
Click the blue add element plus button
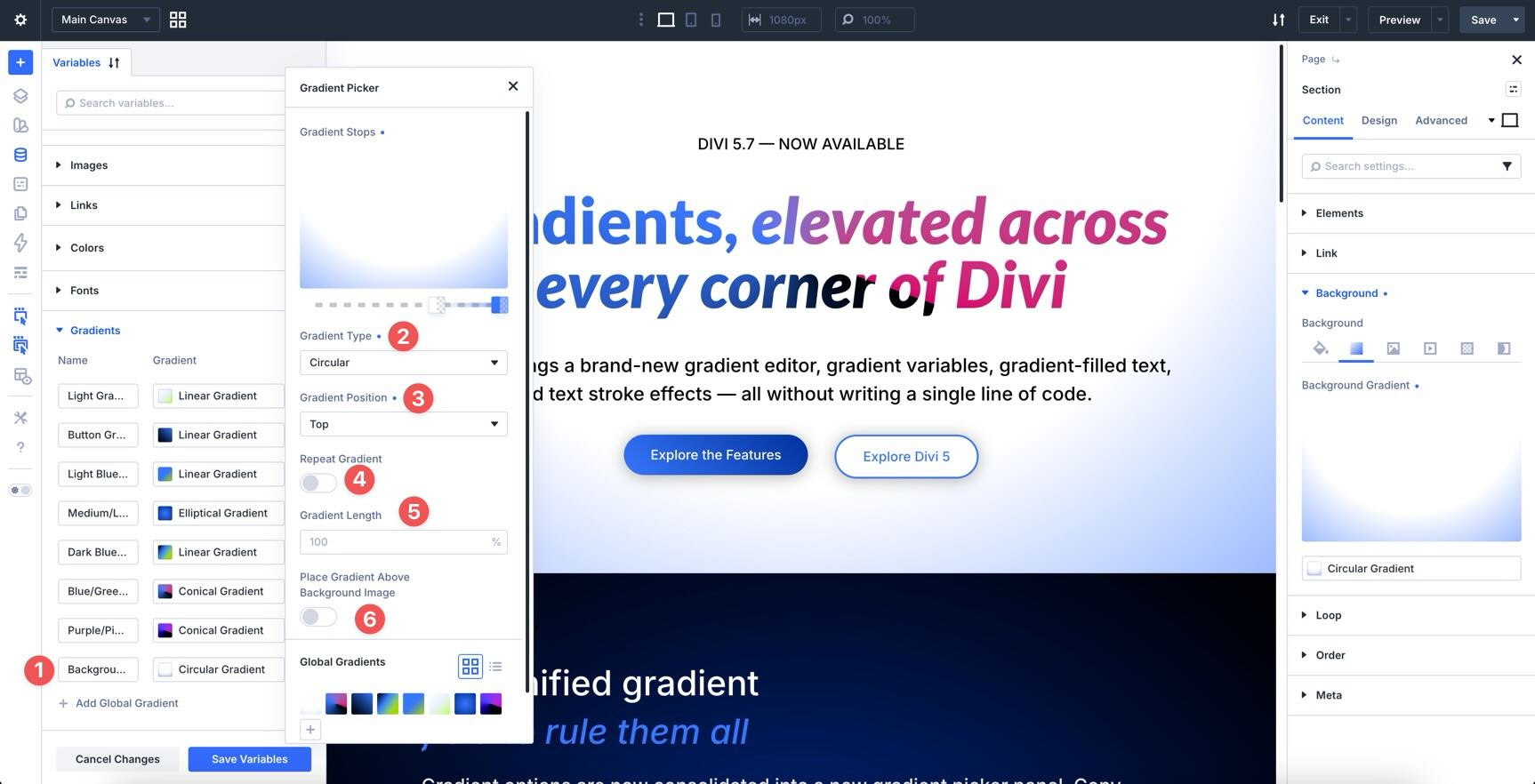click(20, 62)
